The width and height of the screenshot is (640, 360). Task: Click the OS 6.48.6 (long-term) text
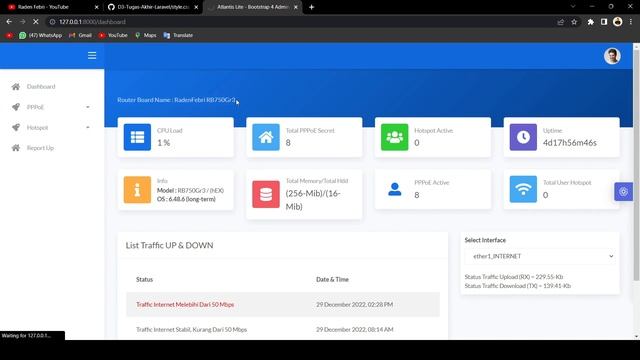[x=186, y=199]
